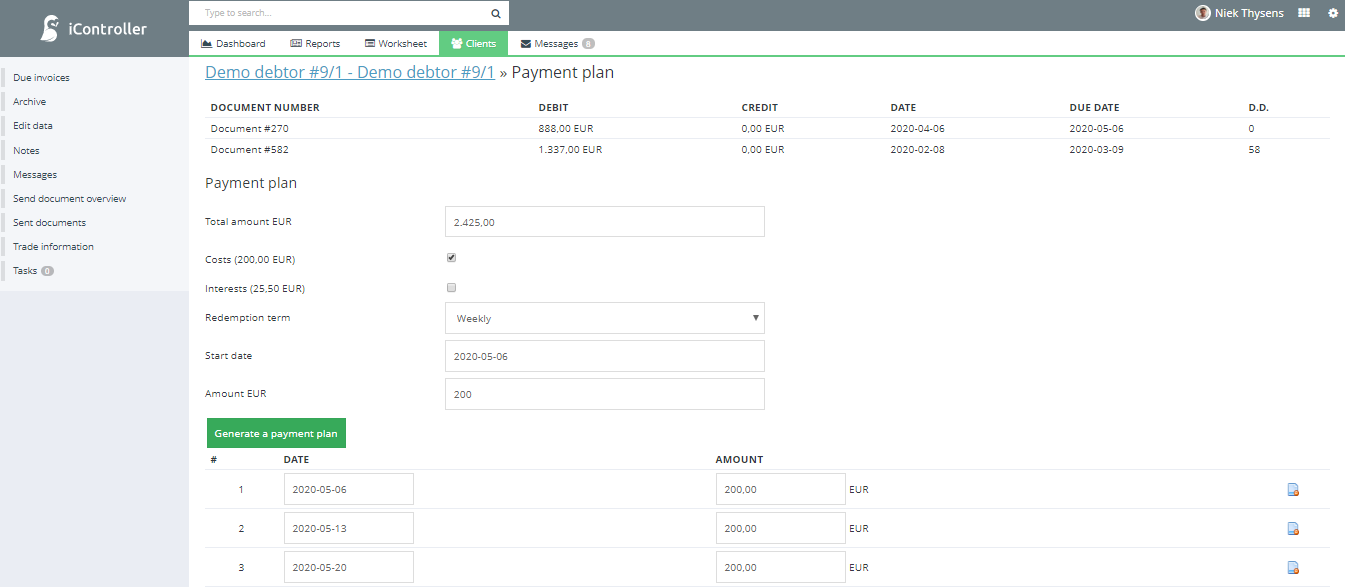
Task: Click the CREDIT column header
Action: [x=760, y=107]
